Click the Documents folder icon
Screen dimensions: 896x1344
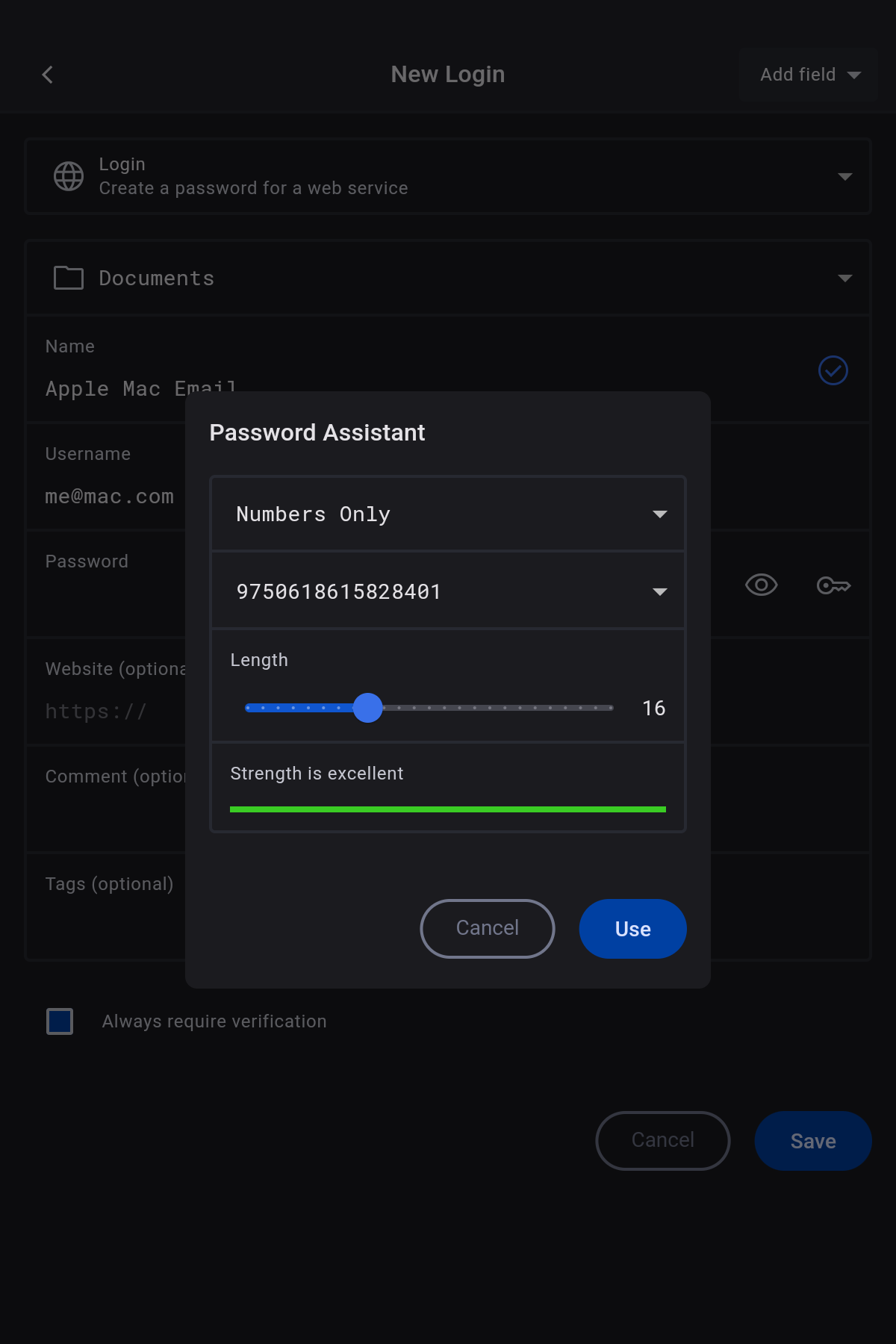click(69, 278)
